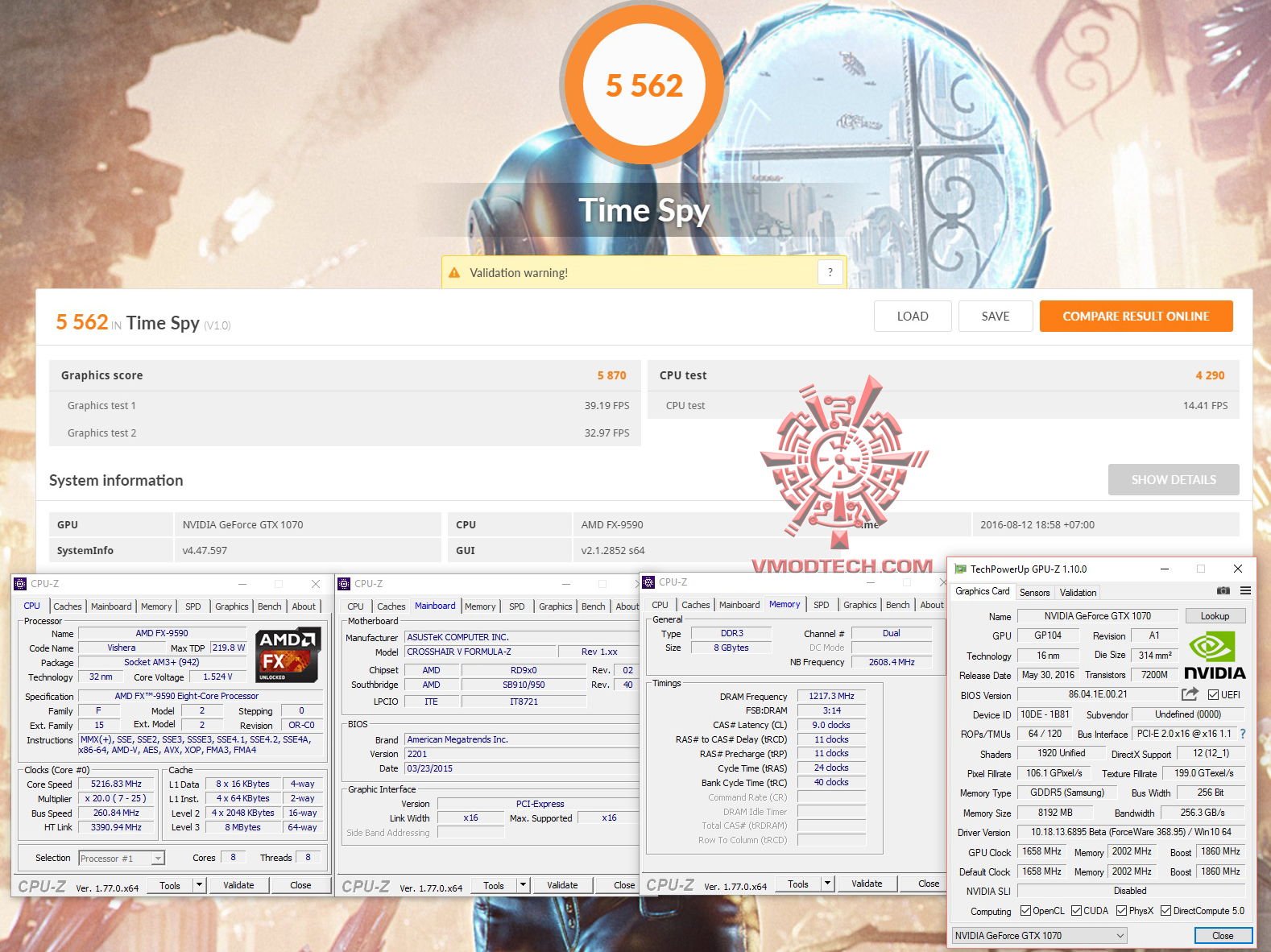Click the Driver Version field in GPU-Z

coord(1131,832)
